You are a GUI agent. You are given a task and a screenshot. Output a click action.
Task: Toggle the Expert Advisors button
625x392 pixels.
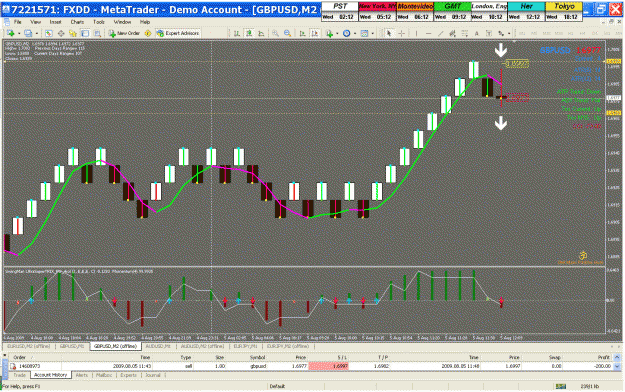point(178,33)
